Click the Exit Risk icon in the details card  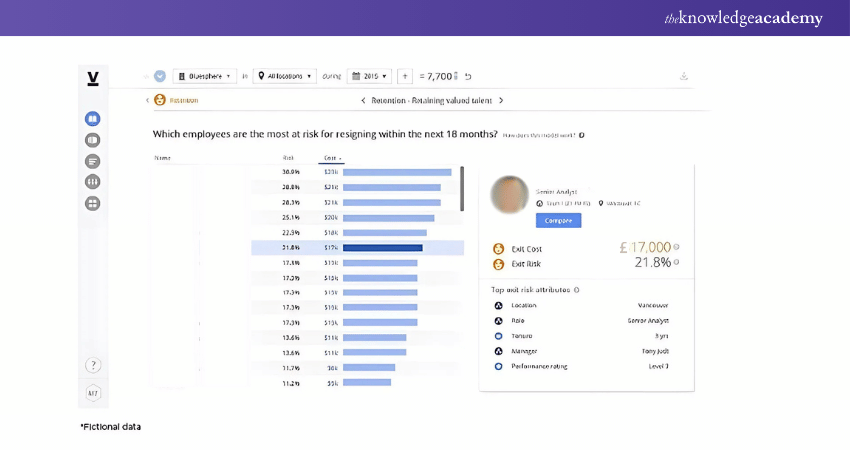tap(498, 264)
